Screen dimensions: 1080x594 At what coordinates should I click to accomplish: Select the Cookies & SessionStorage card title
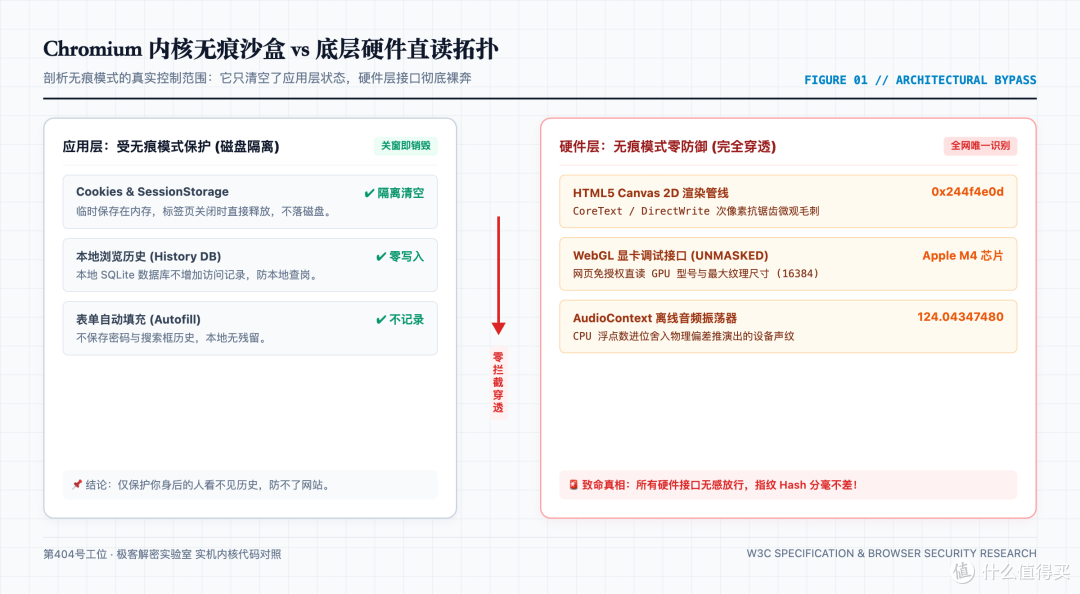152,192
